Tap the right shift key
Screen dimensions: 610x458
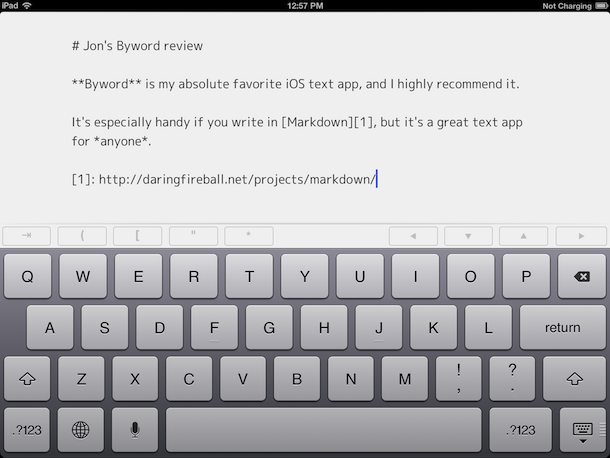pyautogui.click(x=574, y=379)
